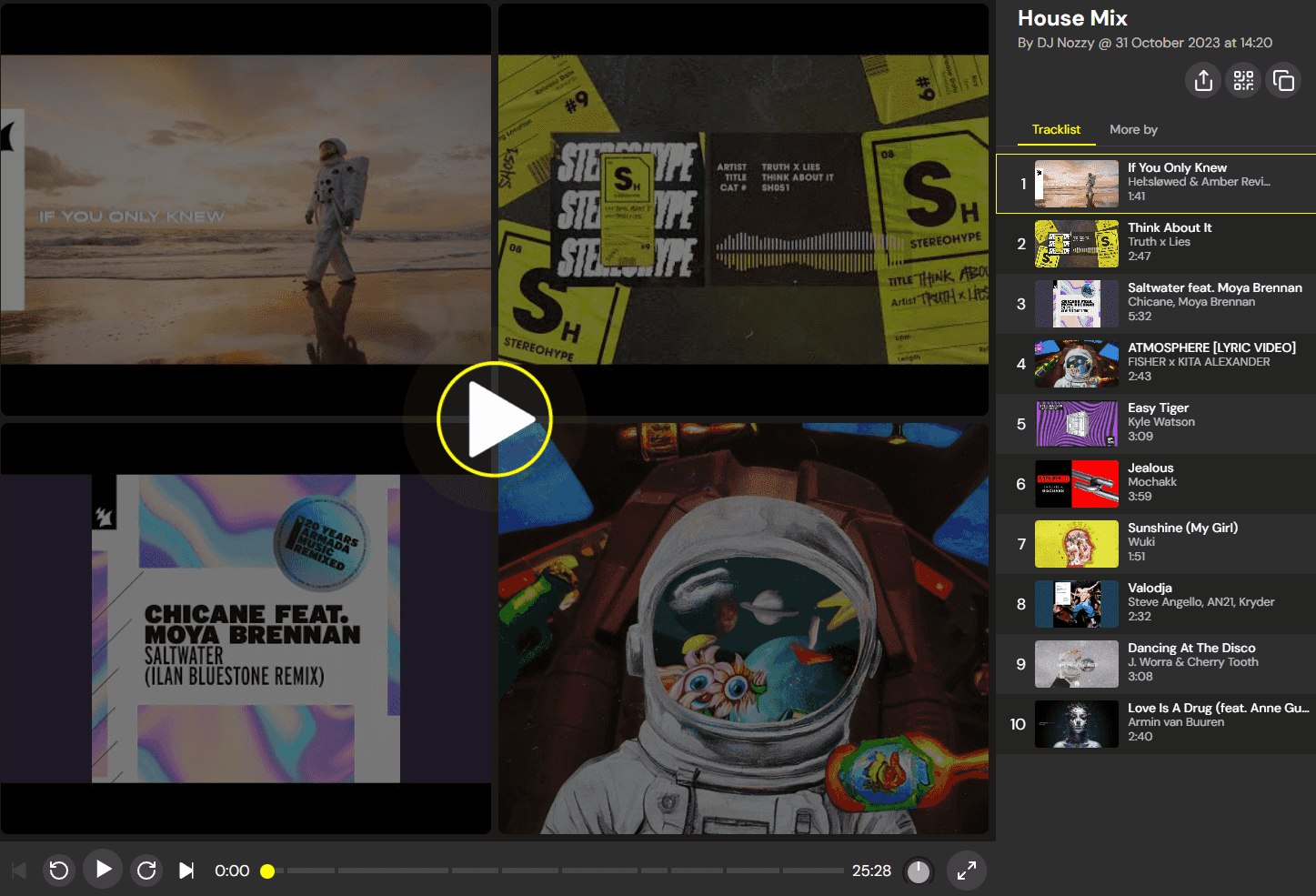The height and width of the screenshot is (896, 1316).
Task: Select the Tracklist tab
Action: [x=1056, y=129]
